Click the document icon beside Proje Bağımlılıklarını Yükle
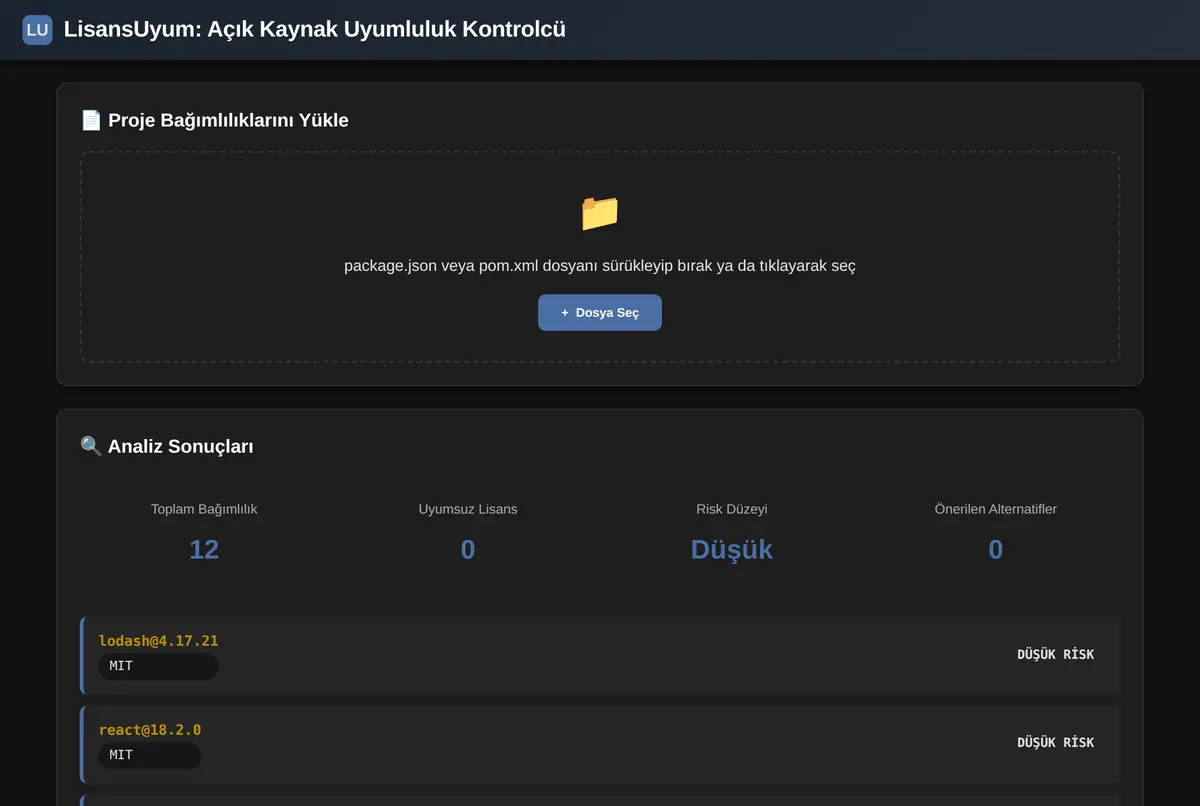1200x806 pixels. tap(91, 120)
